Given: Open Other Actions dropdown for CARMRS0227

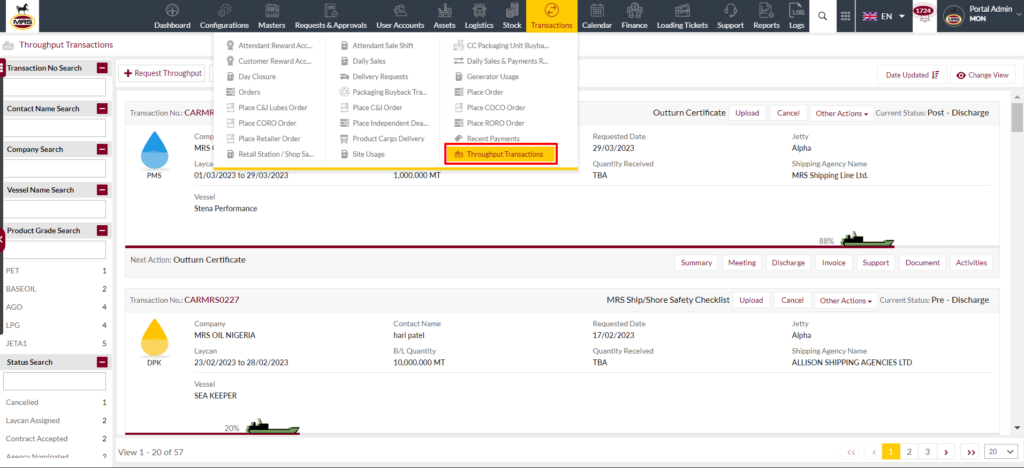Looking at the screenshot, I should [x=845, y=300].
